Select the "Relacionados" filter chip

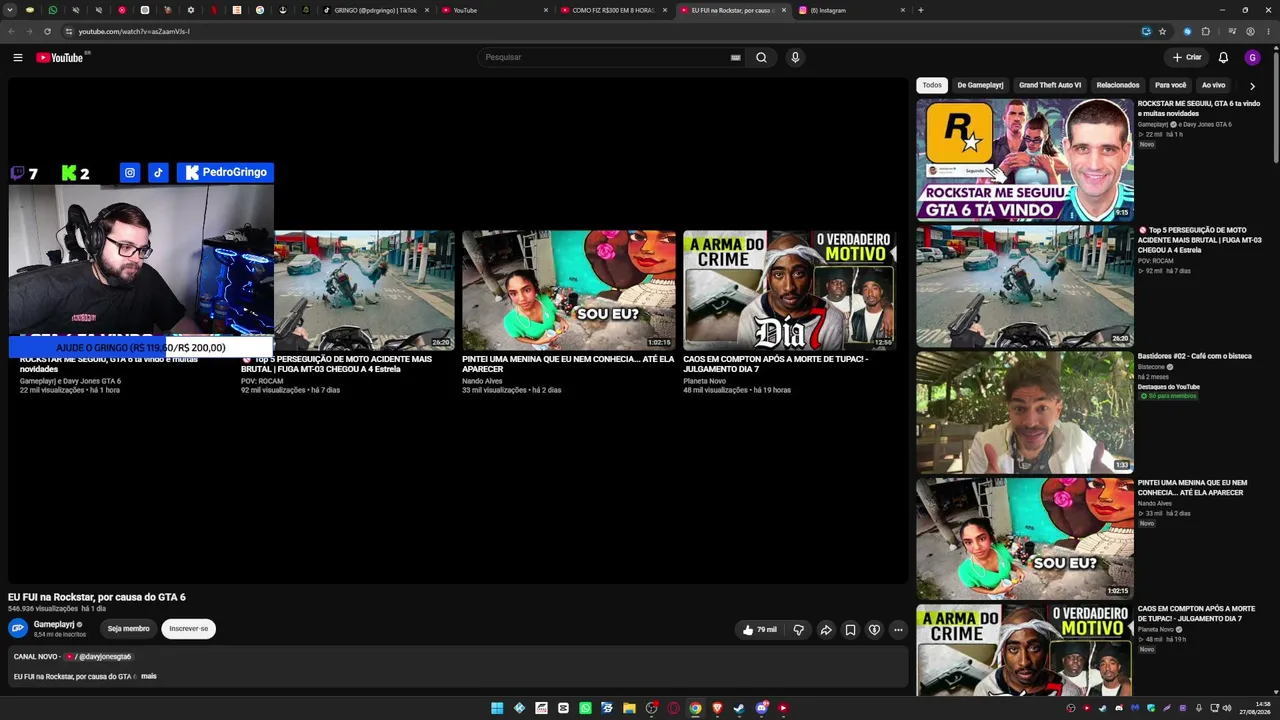click(x=1118, y=85)
